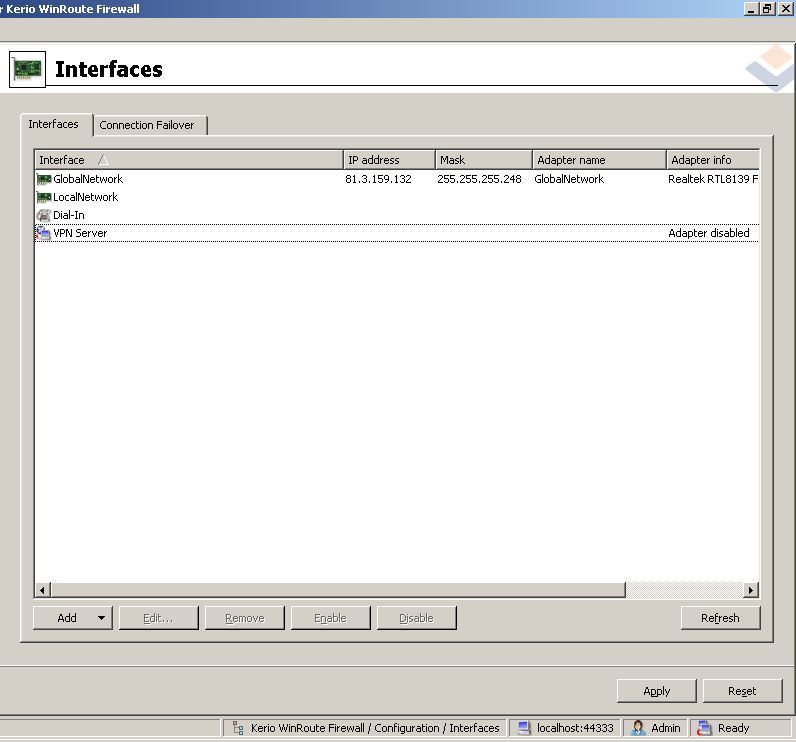Select the VPN Server interface row
Viewport: 796px width, 742px height.
397,233
